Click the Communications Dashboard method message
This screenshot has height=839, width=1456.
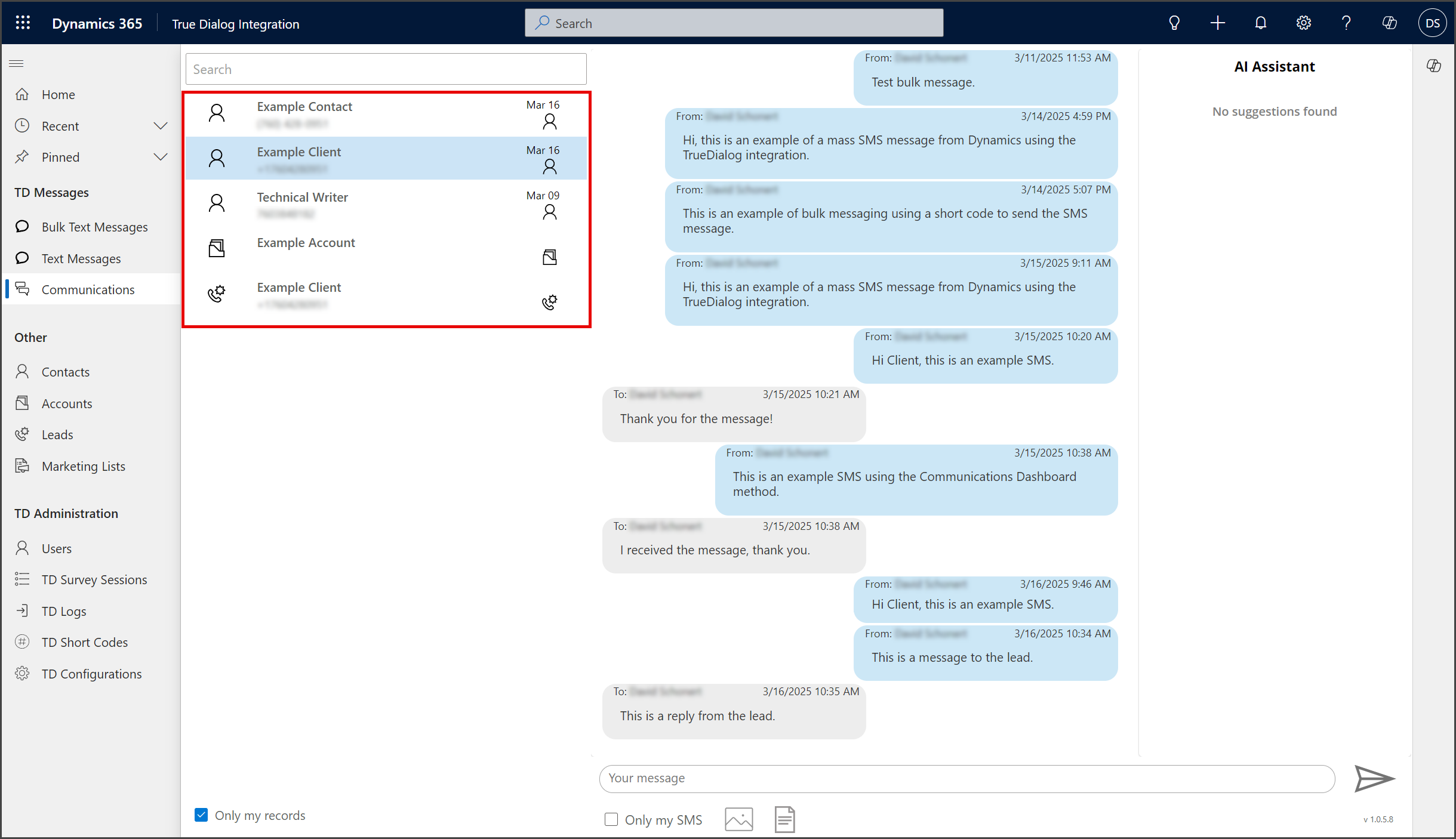point(916,480)
